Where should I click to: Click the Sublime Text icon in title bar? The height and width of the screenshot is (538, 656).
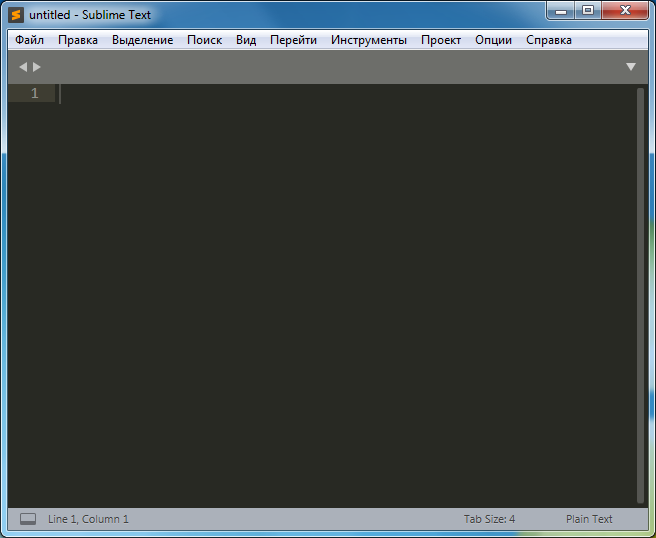tap(16, 15)
